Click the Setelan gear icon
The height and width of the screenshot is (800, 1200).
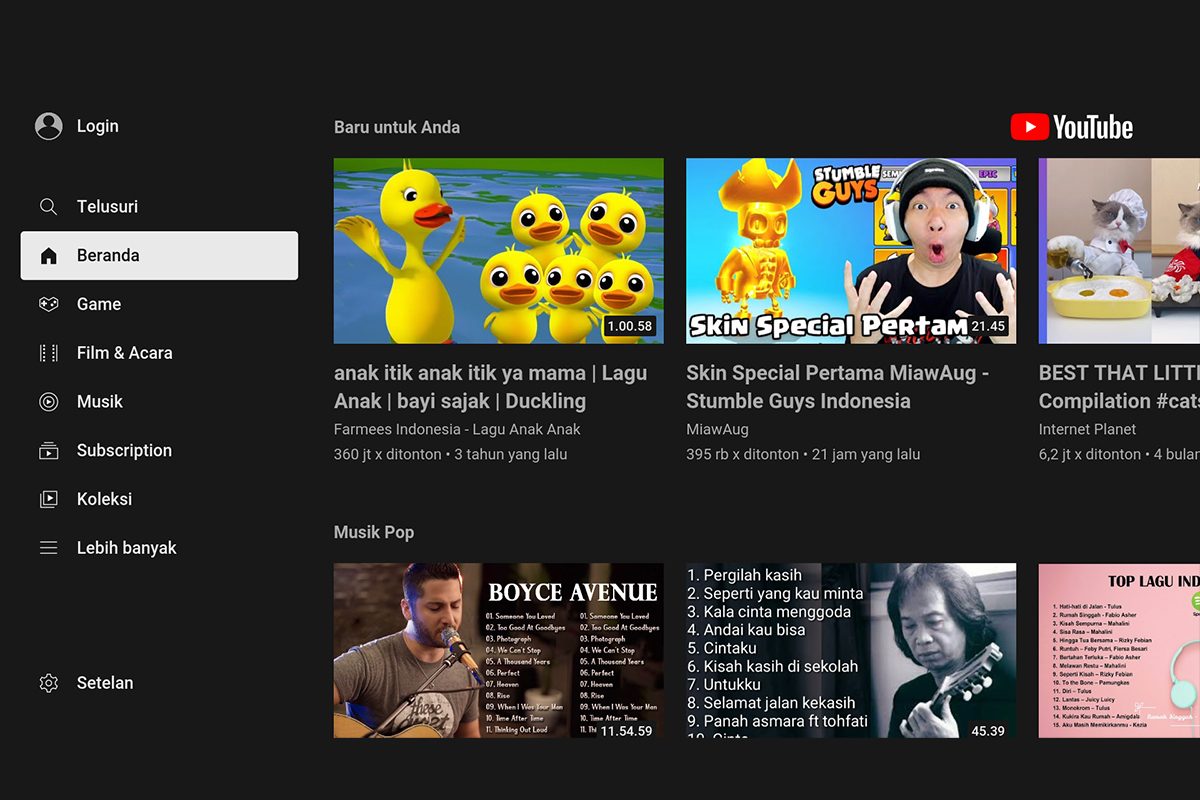(x=48, y=683)
